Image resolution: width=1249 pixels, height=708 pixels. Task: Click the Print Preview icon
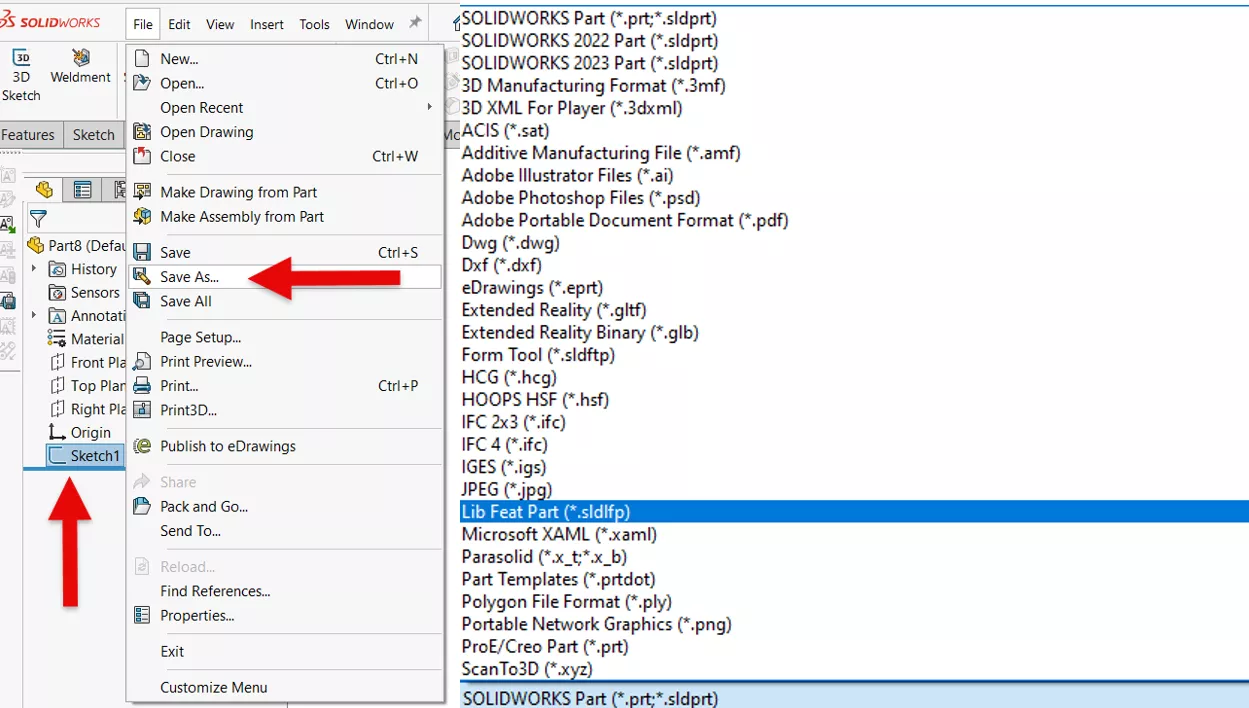142,361
